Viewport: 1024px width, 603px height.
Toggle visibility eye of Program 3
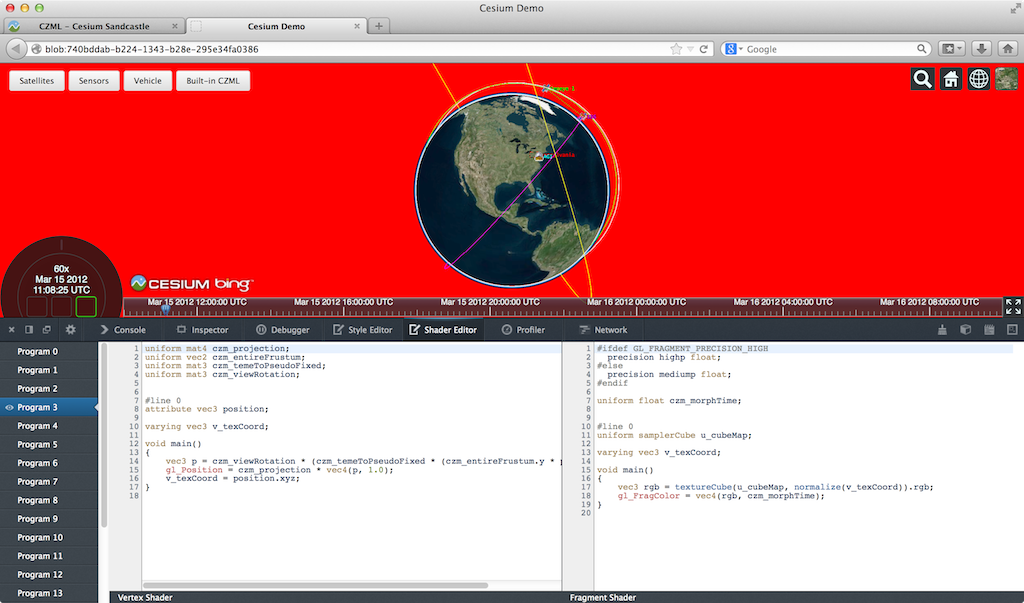[9, 407]
